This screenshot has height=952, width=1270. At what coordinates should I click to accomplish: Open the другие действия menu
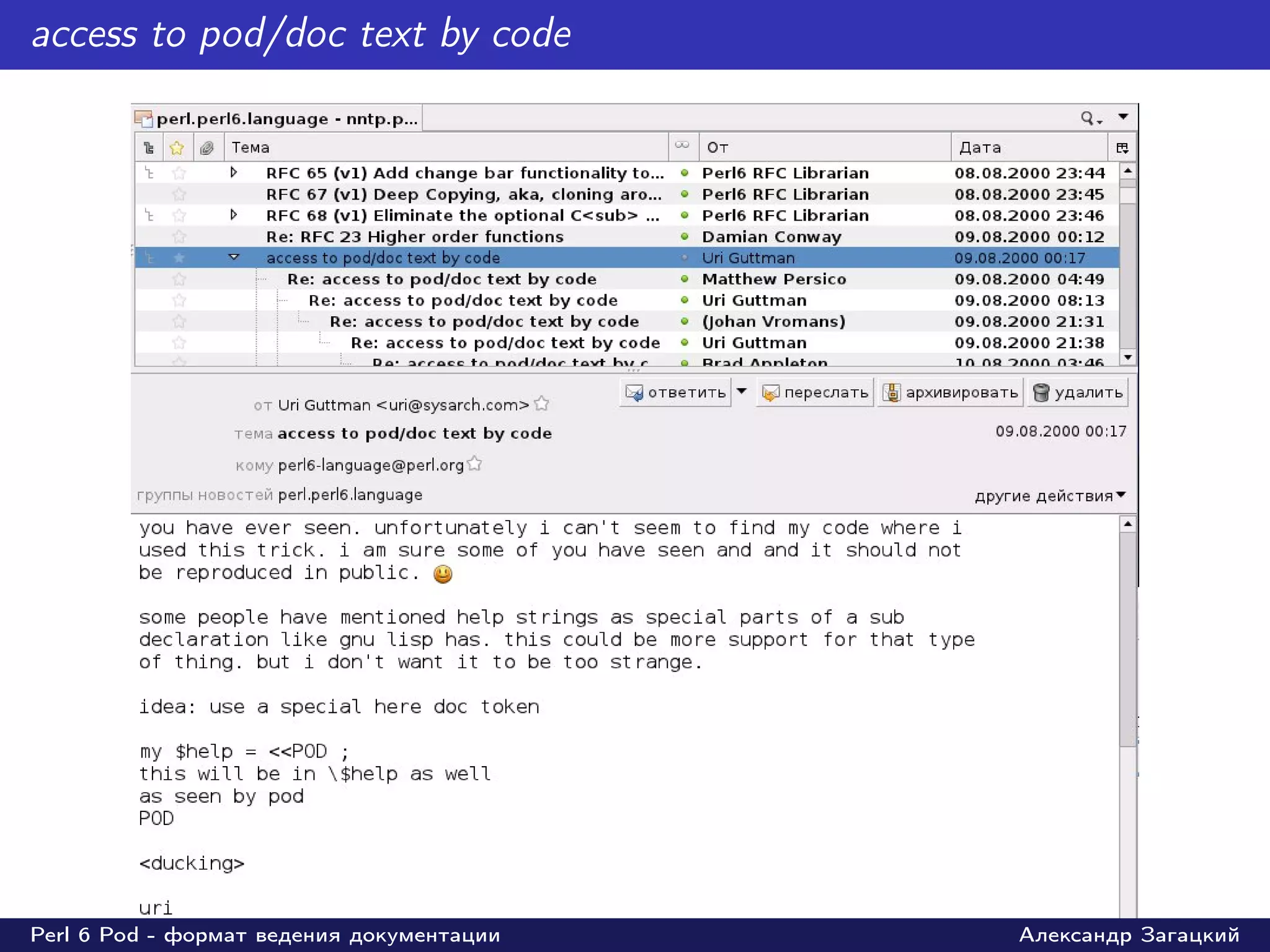pos(1050,496)
